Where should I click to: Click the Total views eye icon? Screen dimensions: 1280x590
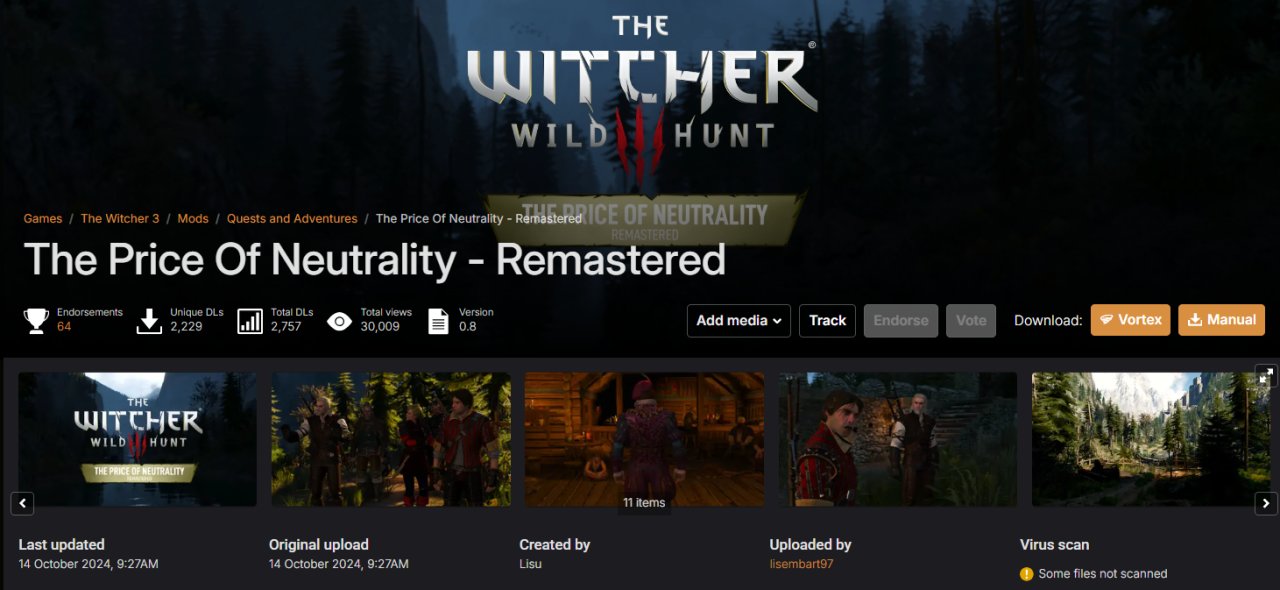[x=340, y=321]
